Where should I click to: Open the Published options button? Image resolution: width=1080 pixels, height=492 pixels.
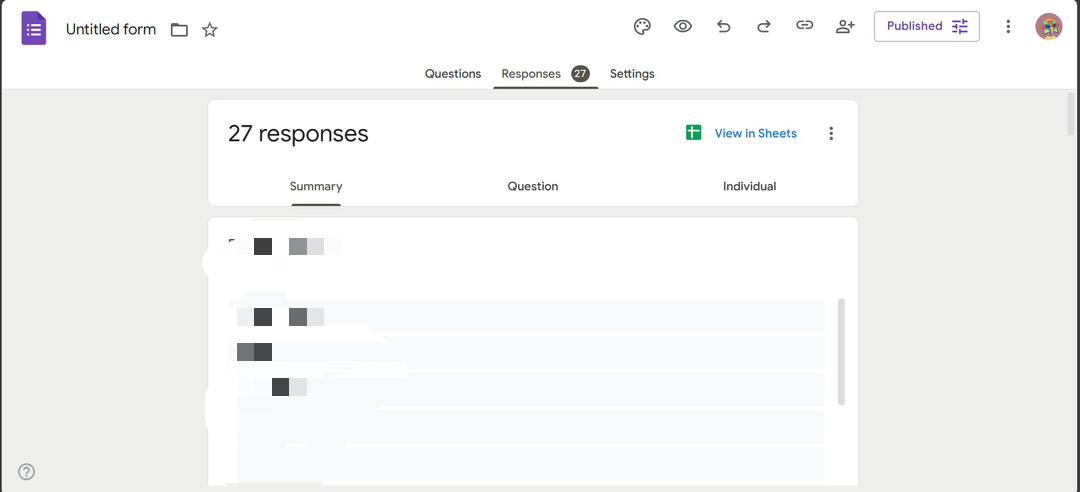pyautogui.click(x=926, y=26)
